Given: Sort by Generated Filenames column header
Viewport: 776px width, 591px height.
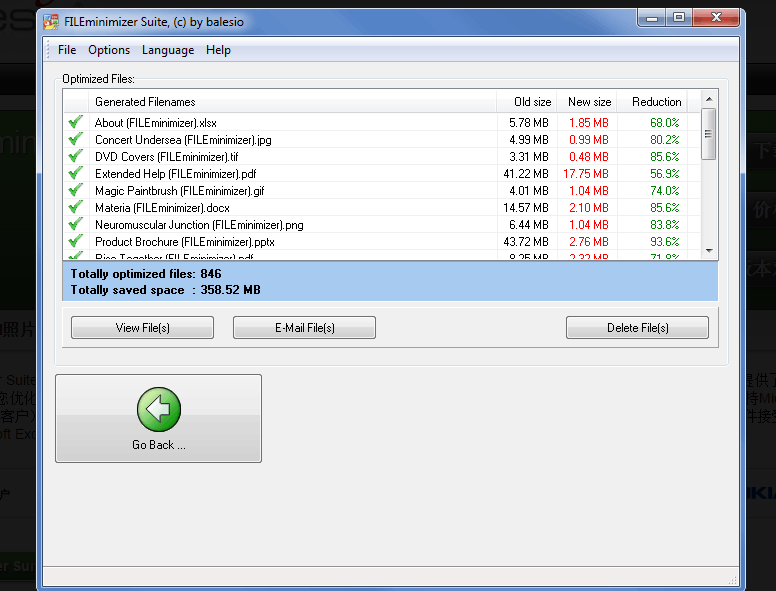Looking at the screenshot, I should (293, 101).
